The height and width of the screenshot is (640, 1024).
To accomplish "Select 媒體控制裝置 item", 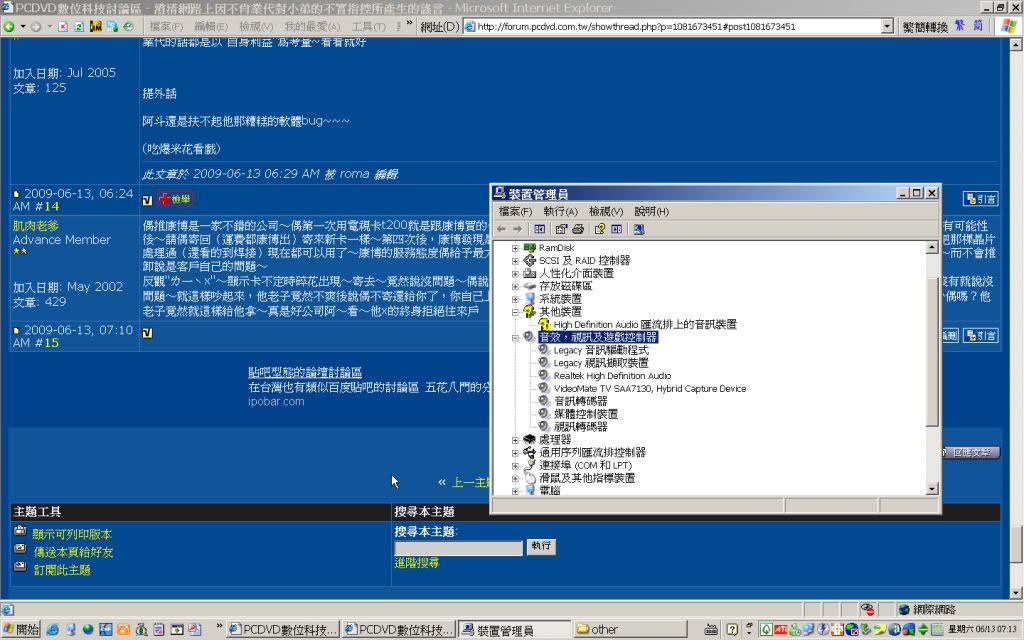I will pyautogui.click(x=586, y=414).
